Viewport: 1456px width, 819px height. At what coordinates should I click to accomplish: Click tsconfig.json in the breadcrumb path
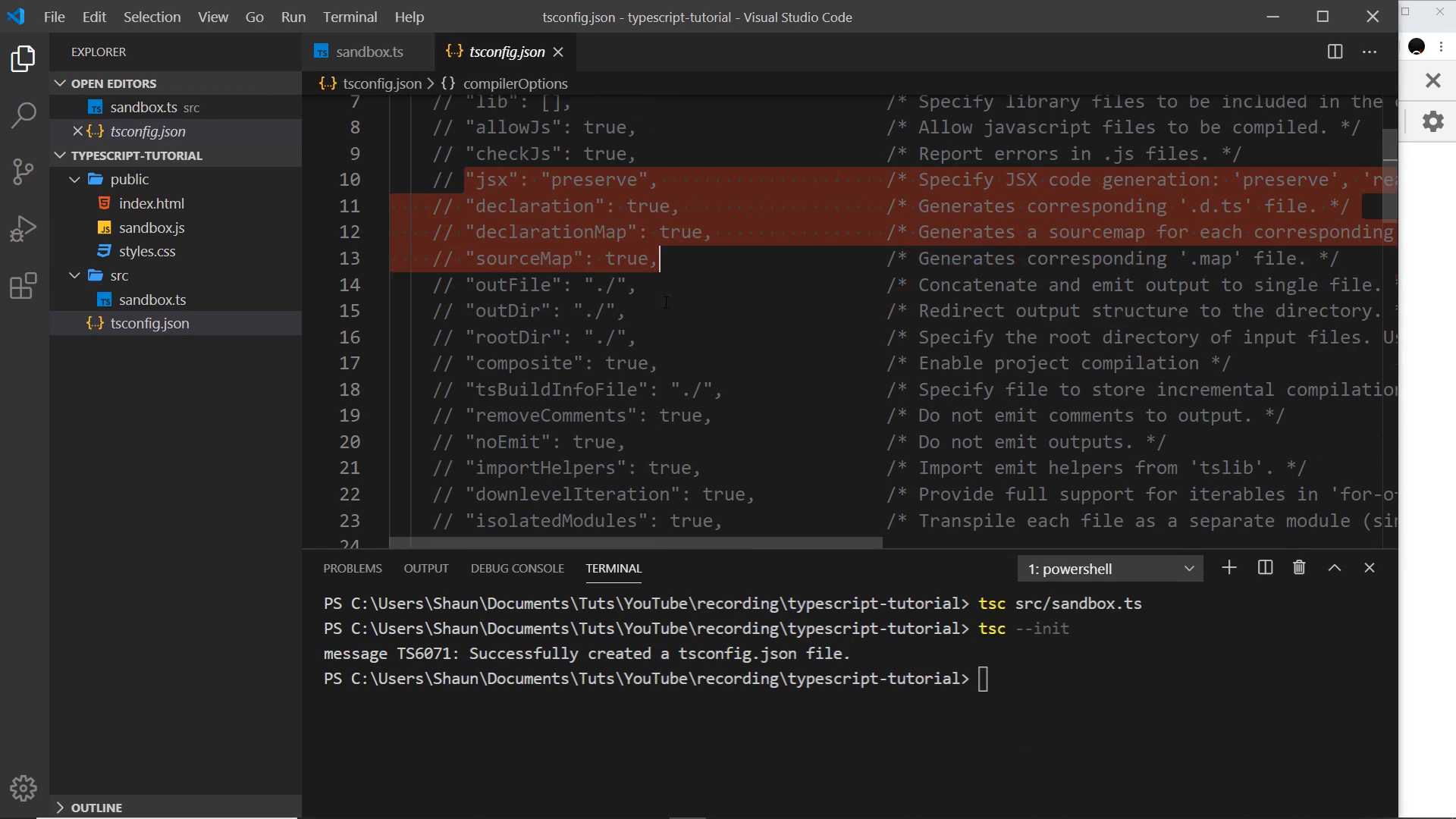[381, 83]
